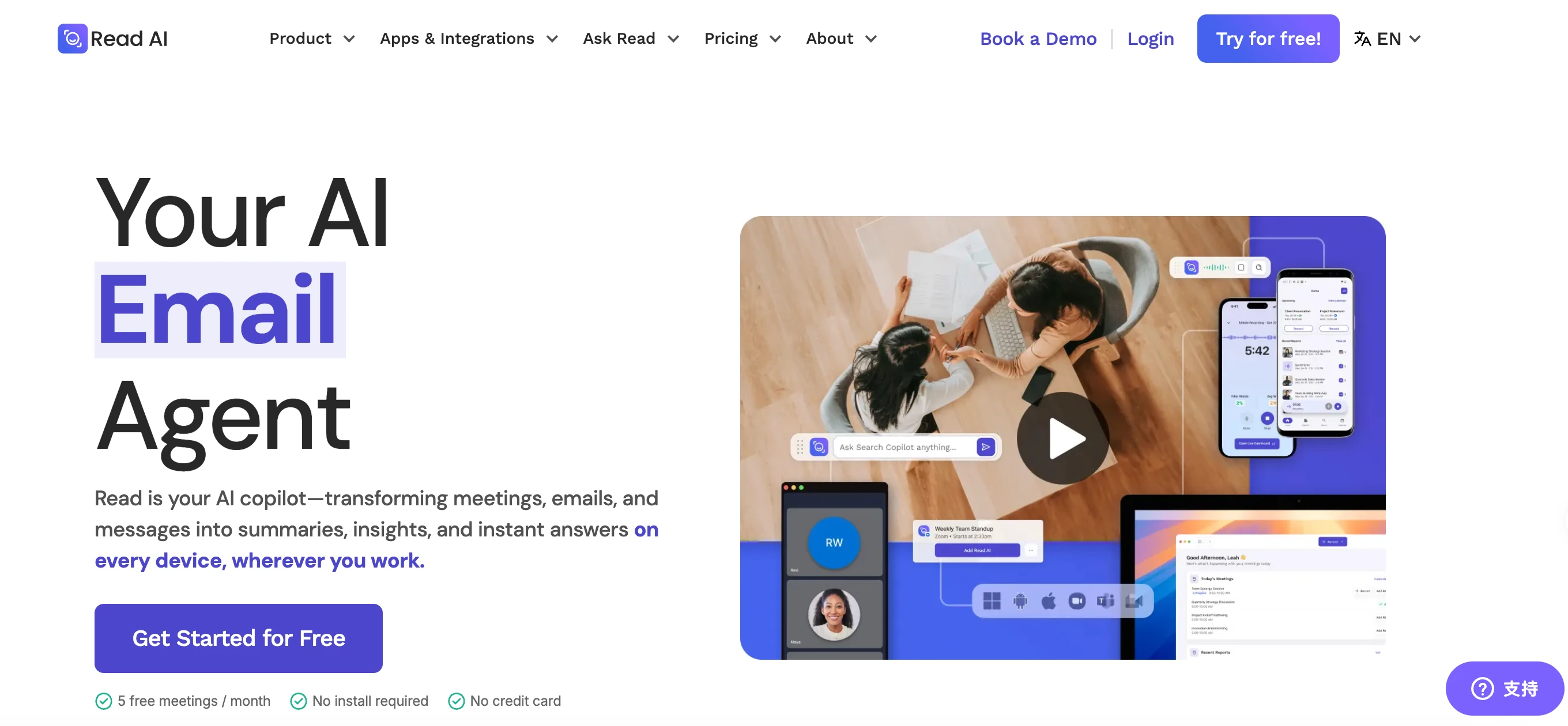Follow the Book a Demo link
Viewport: 1568px width, 726px height.
click(x=1038, y=39)
